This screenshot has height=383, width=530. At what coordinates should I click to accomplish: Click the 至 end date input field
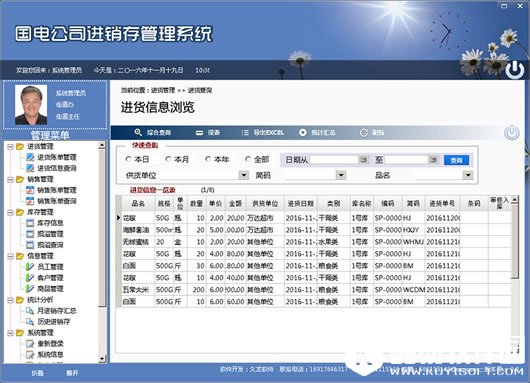coord(407,160)
